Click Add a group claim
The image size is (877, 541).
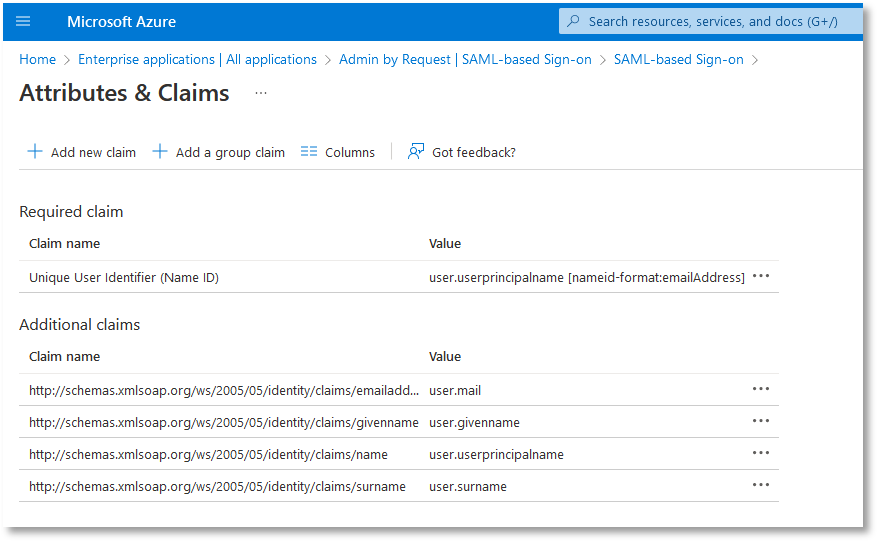pyautogui.click(x=219, y=152)
